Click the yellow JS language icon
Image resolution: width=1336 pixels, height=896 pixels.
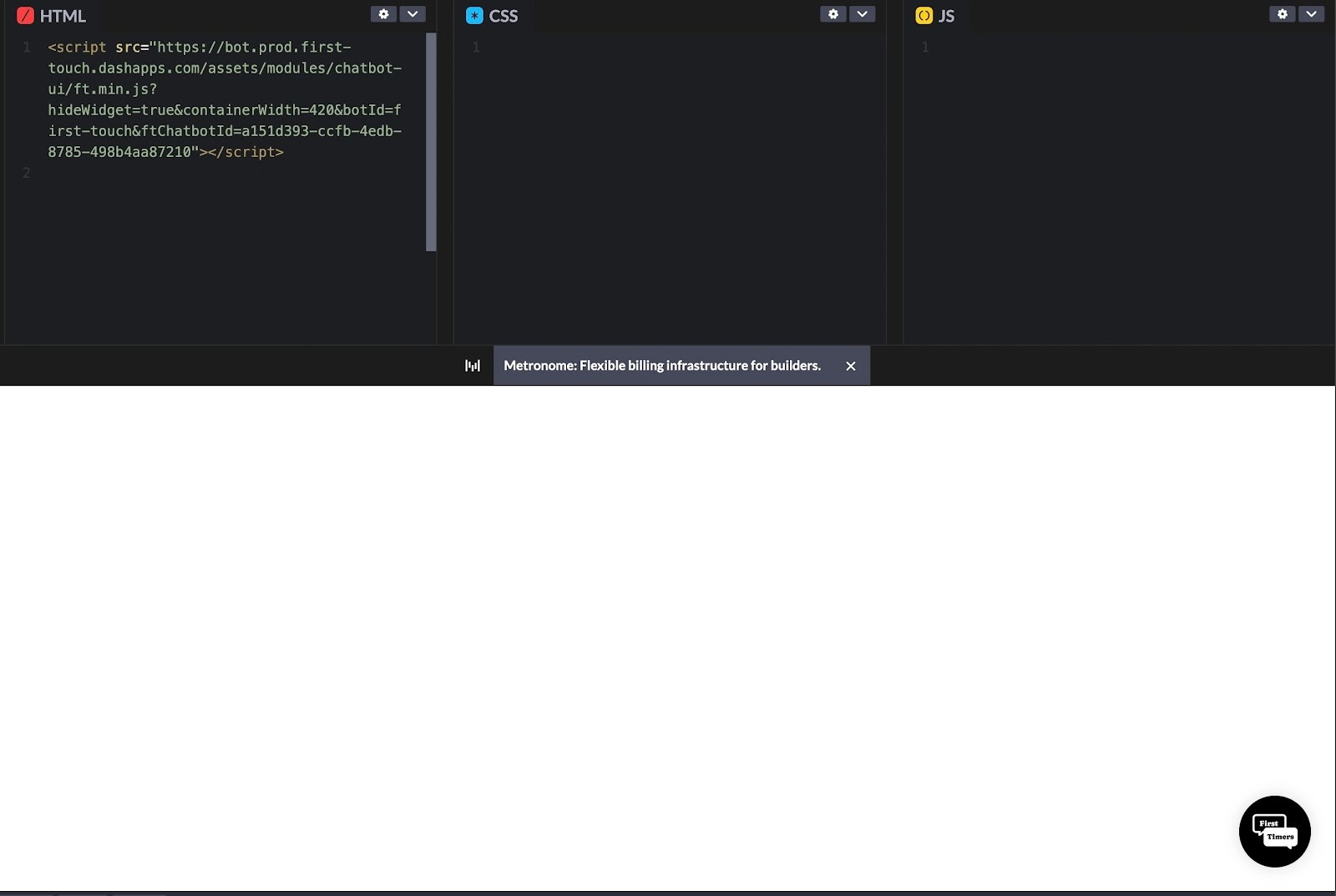pyautogui.click(x=924, y=16)
